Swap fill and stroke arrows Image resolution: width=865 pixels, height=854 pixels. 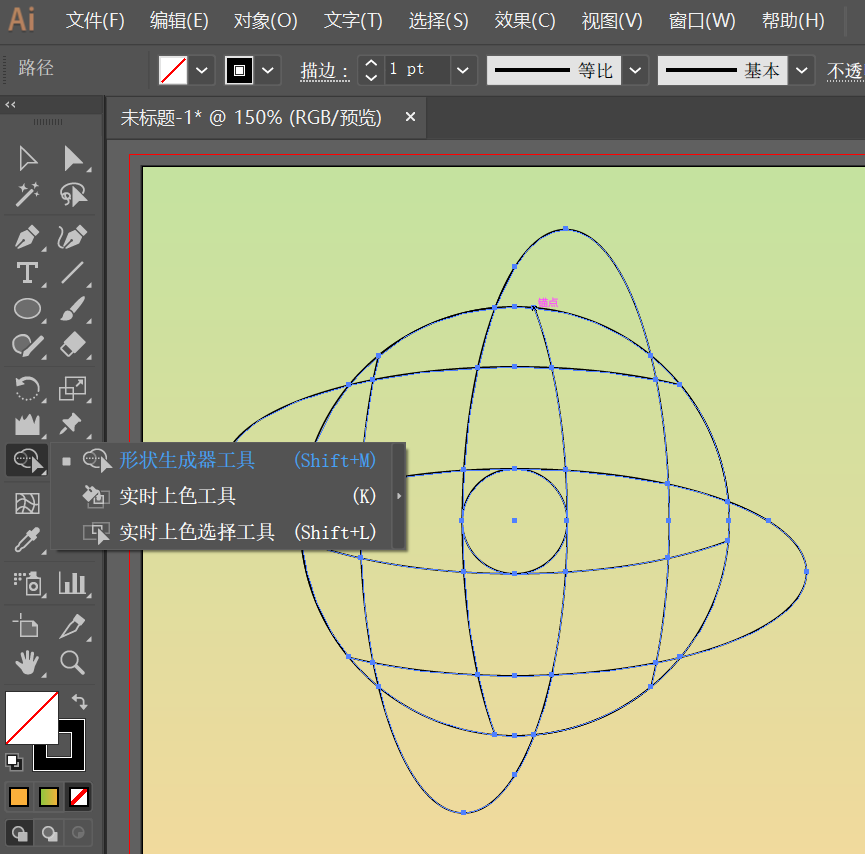click(80, 702)
